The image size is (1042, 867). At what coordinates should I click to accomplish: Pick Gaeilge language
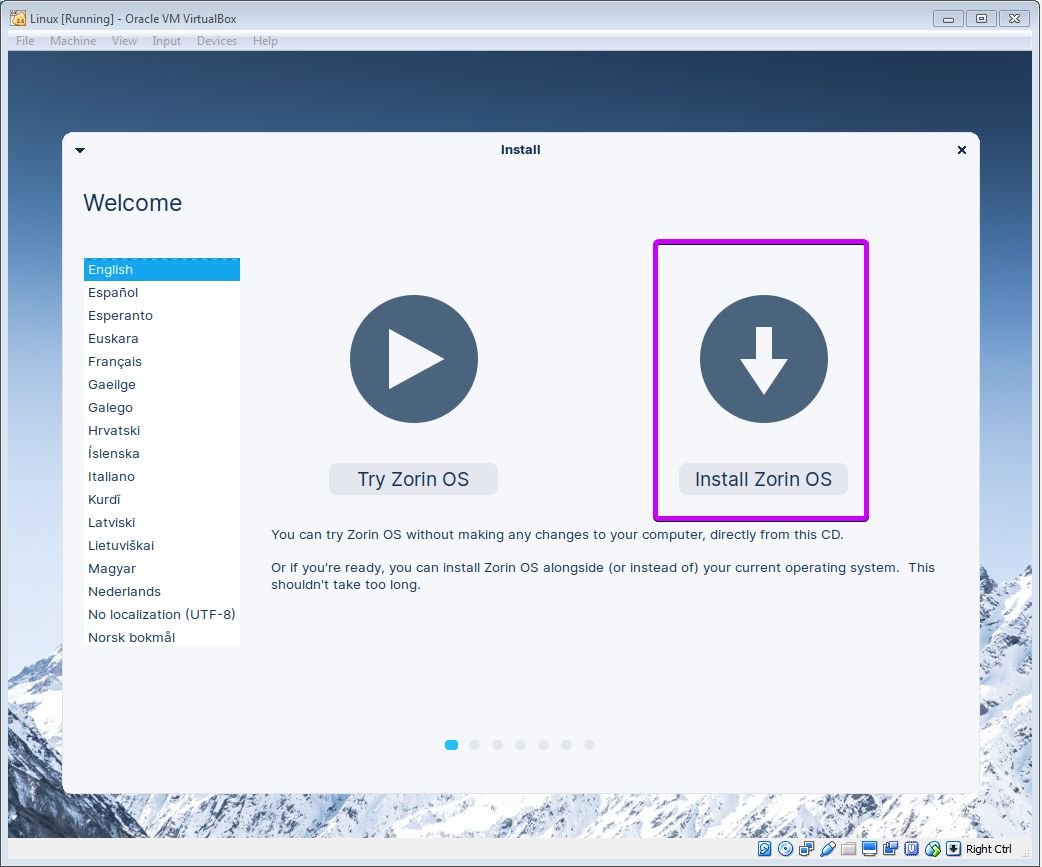(x=161, y=385)
